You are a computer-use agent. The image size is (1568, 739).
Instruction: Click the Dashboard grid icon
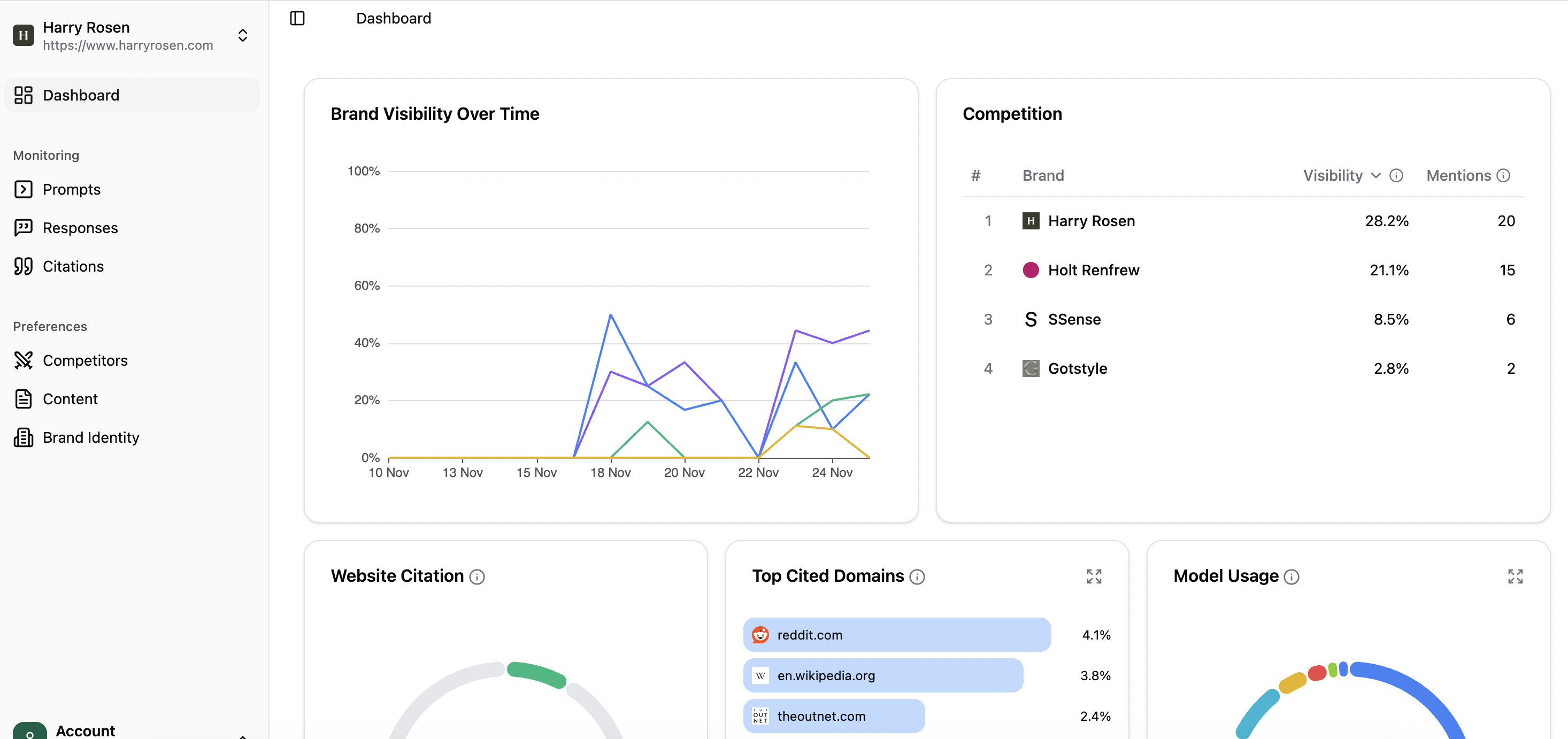[x=23, y=95]
